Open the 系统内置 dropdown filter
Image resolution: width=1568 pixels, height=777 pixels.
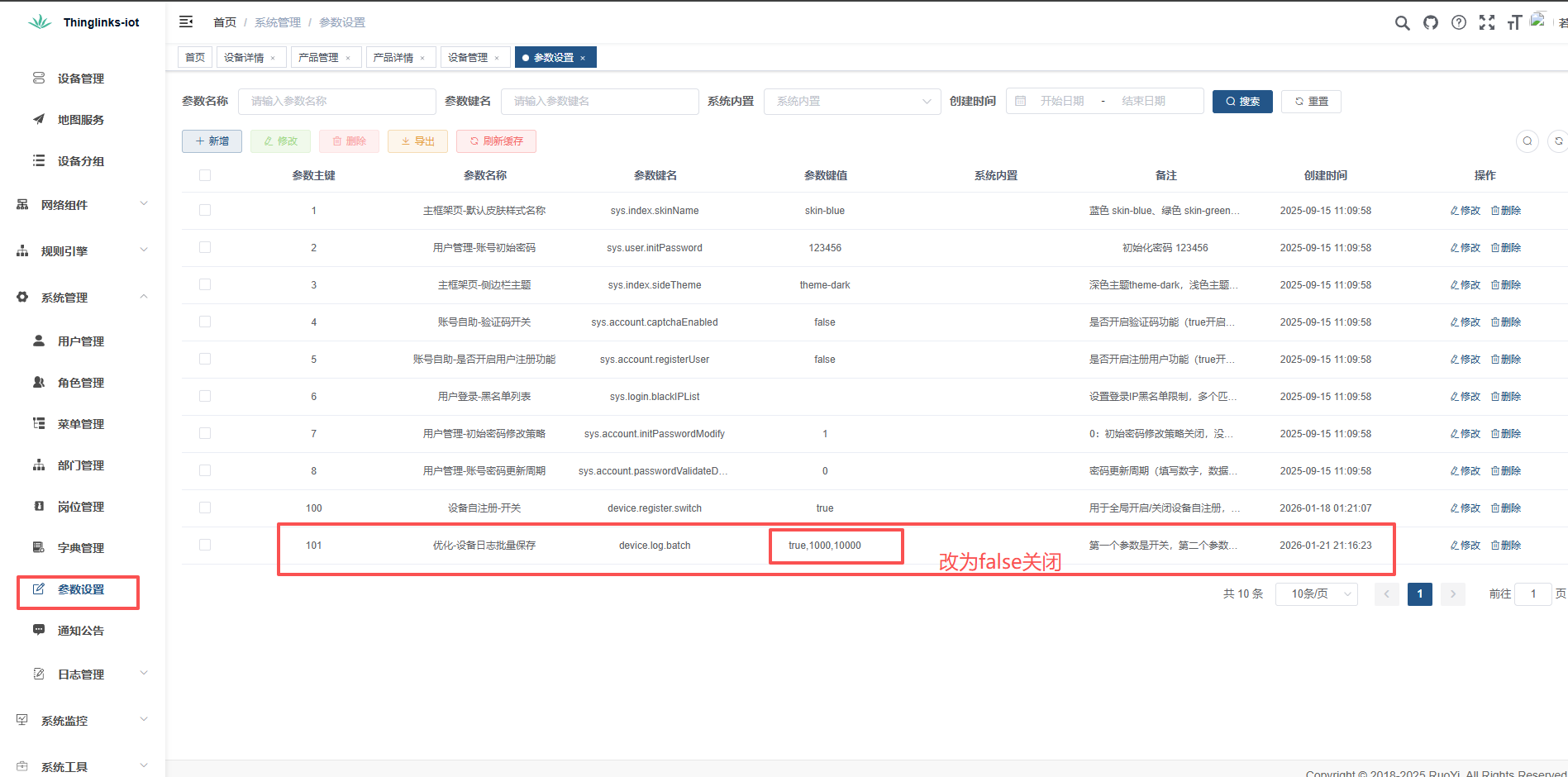tap(851, 102)
